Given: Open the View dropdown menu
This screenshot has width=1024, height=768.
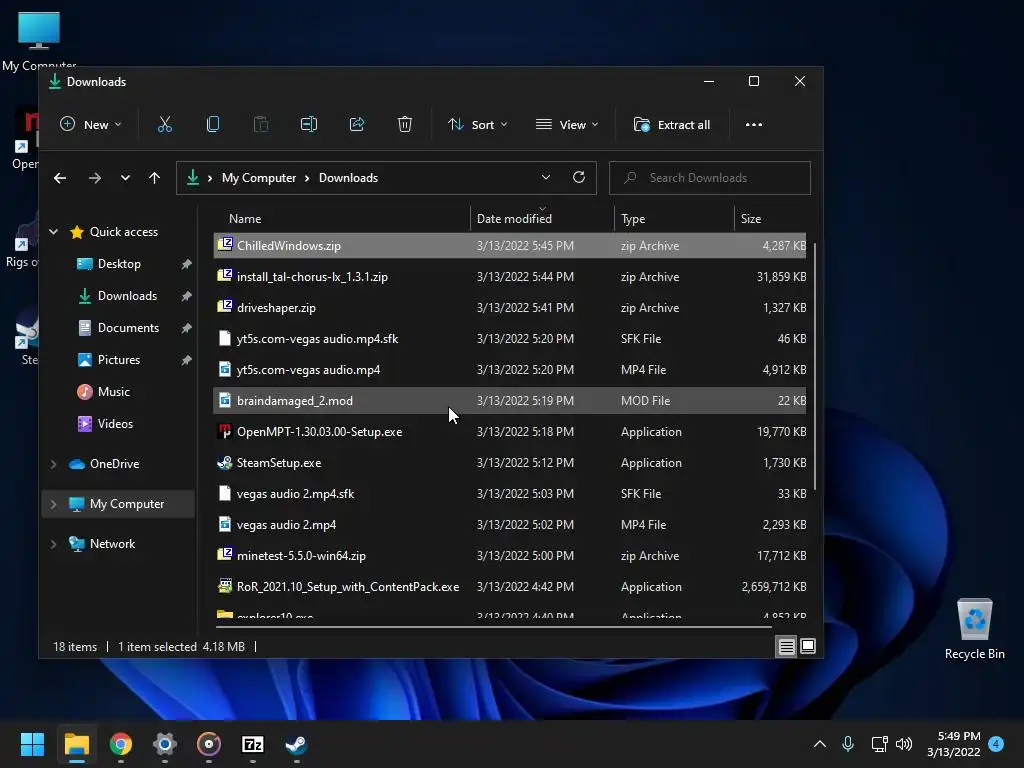Looking at the screenshot, I should click(x=567, y=124).
